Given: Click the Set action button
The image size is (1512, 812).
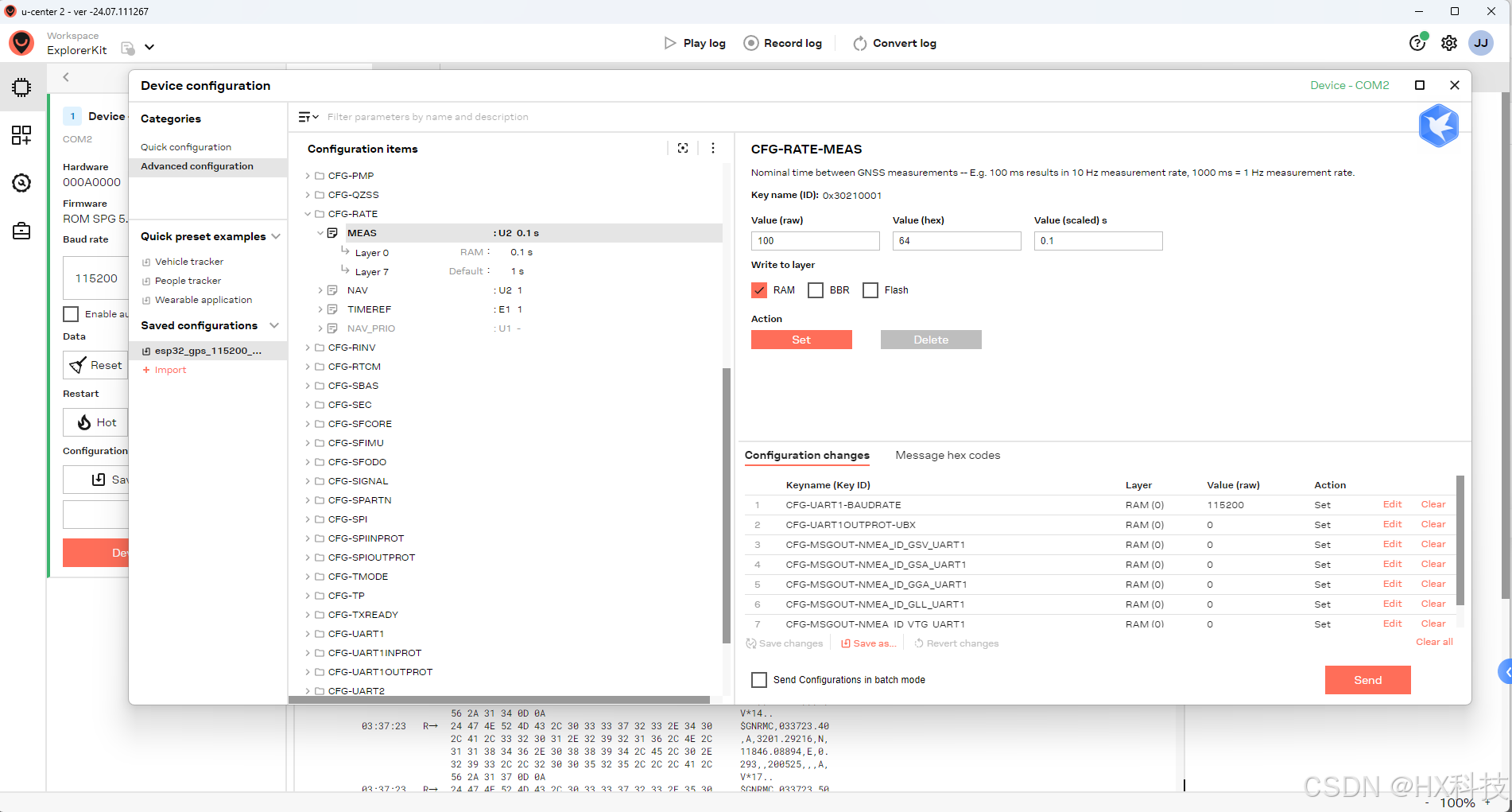Looking at the screenshot, I should [801, 340].
